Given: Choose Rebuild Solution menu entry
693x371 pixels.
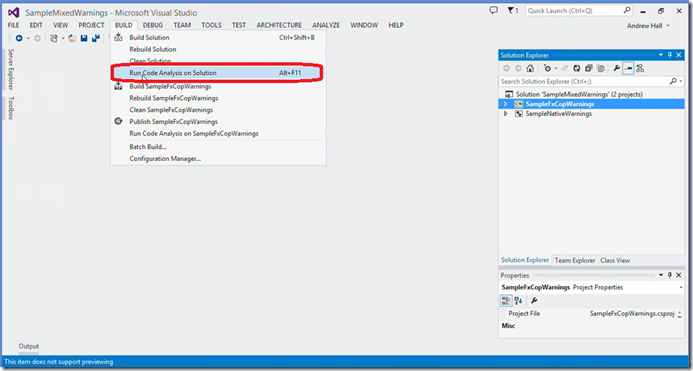Looking at the screenshot, I should pyautogui.click(x=217, y=49).
